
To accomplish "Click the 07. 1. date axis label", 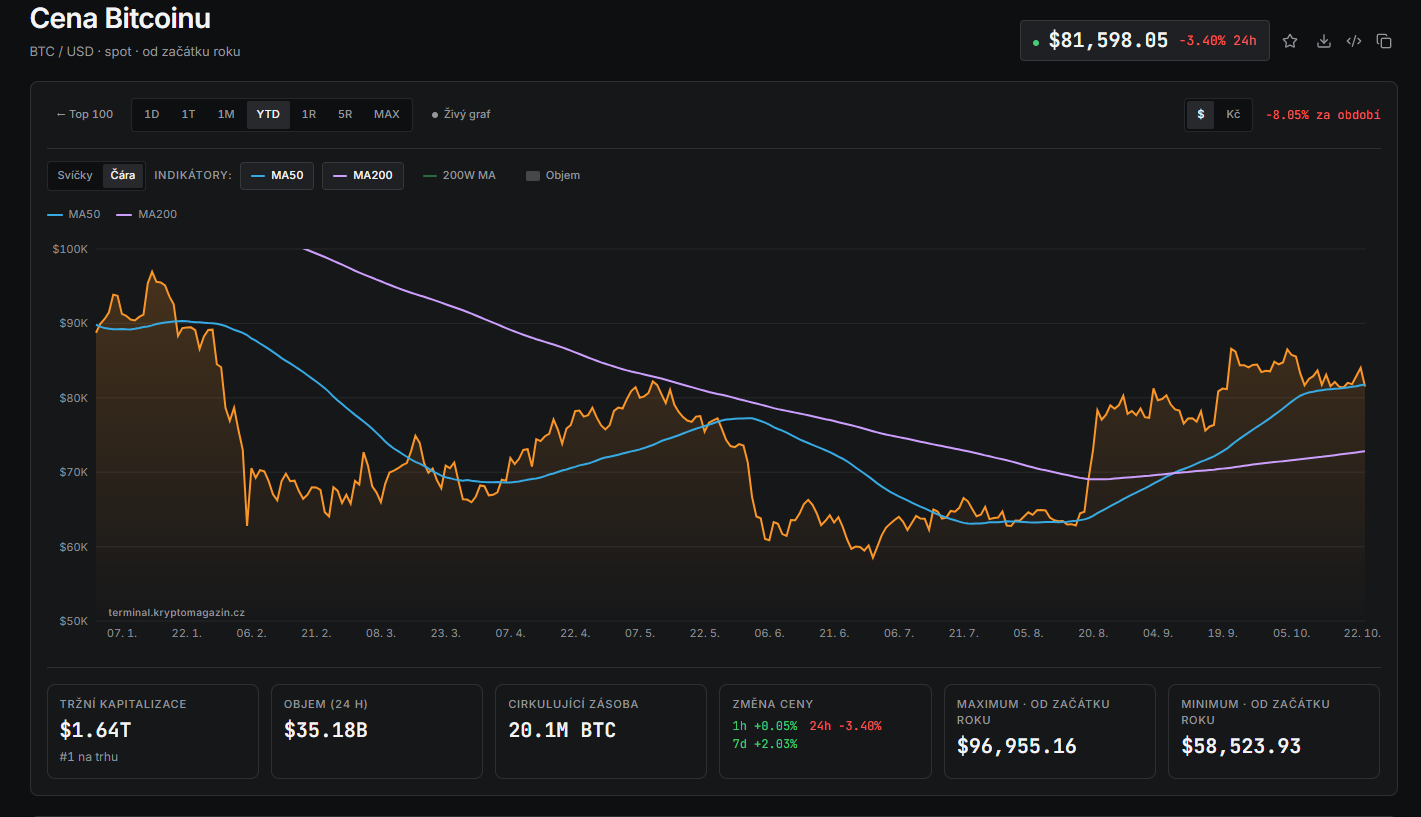I will (x=122, y=633).
